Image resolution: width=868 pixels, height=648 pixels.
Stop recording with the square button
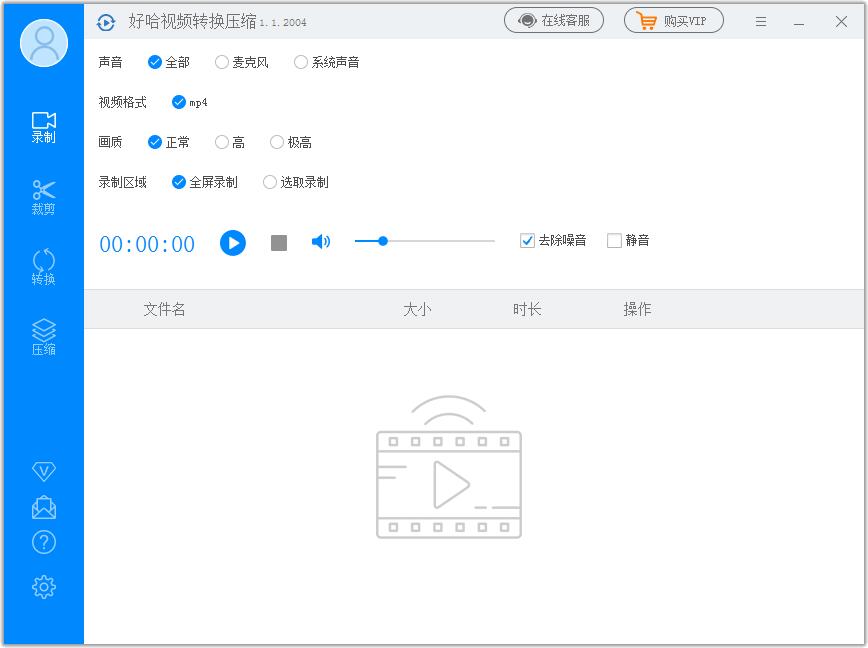279,243
